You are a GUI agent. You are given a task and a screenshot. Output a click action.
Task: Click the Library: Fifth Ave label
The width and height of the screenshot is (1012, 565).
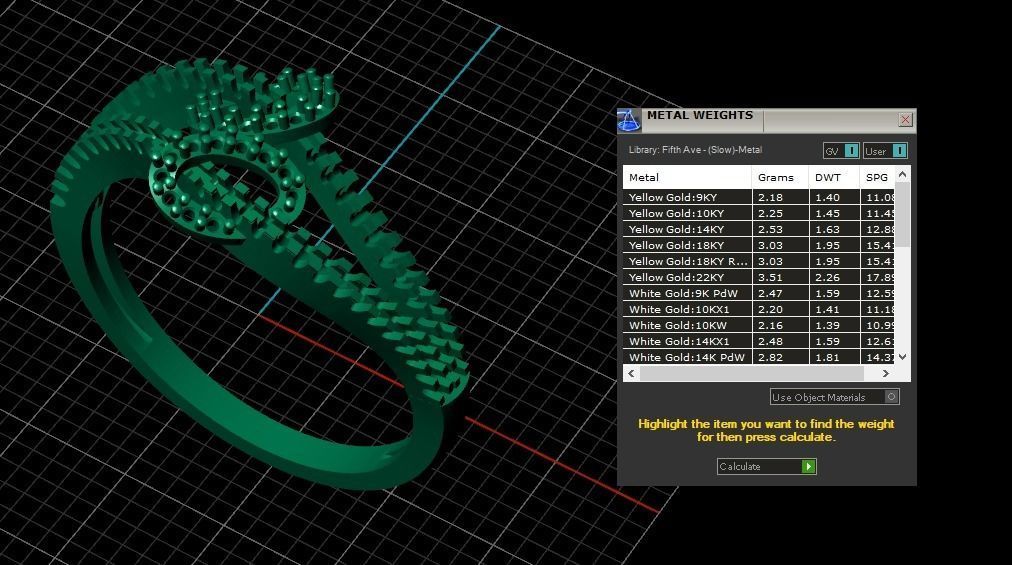[695, 150]
